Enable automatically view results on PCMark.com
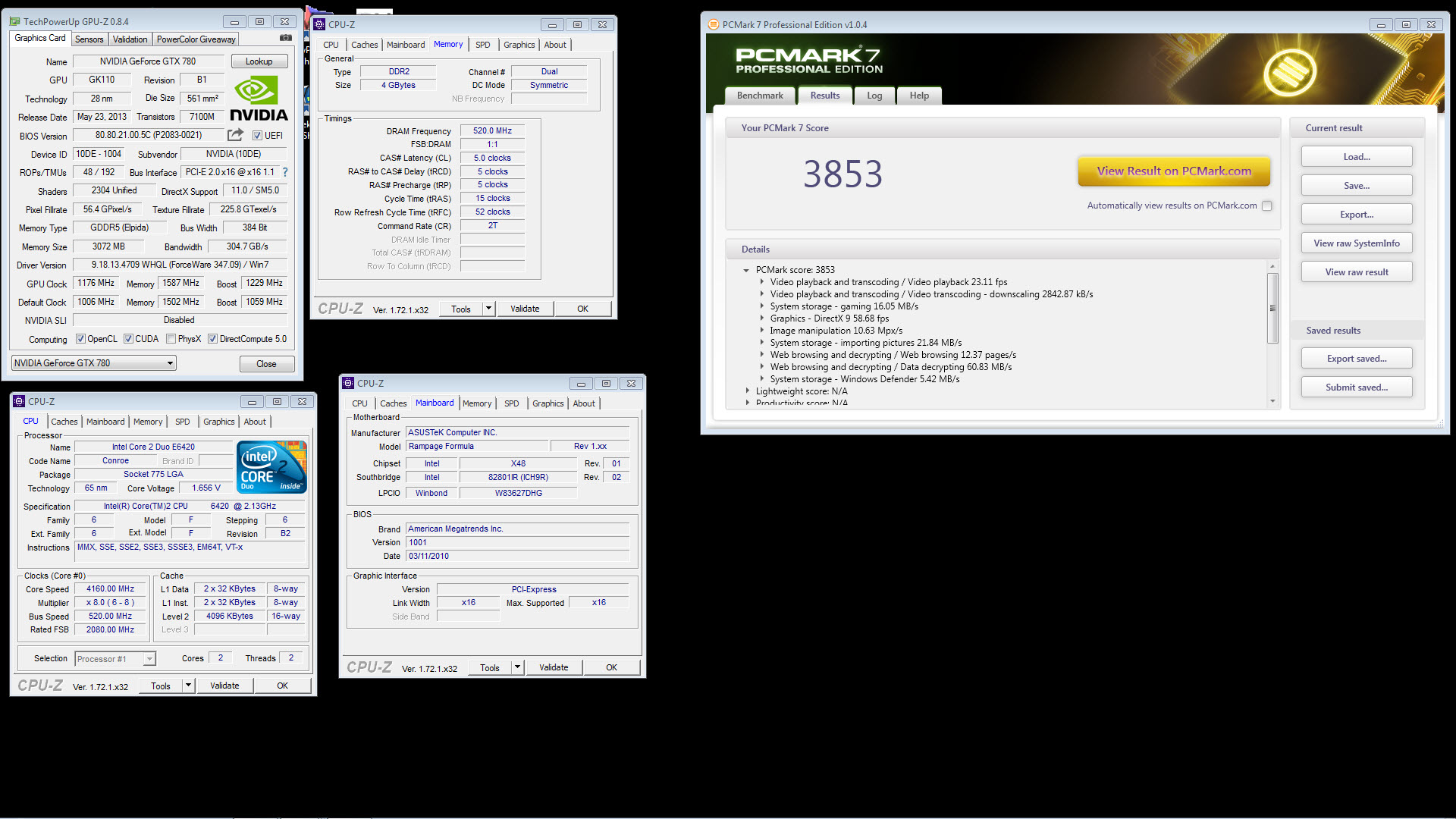 click(x=1266, y=206)
